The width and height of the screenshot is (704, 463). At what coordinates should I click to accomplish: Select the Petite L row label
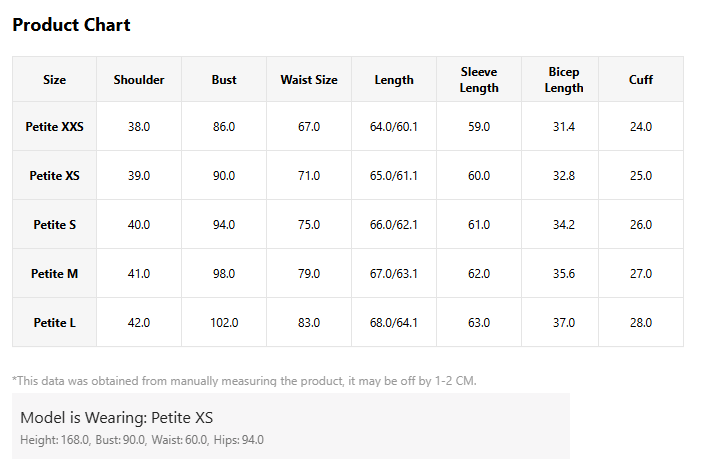54,322
